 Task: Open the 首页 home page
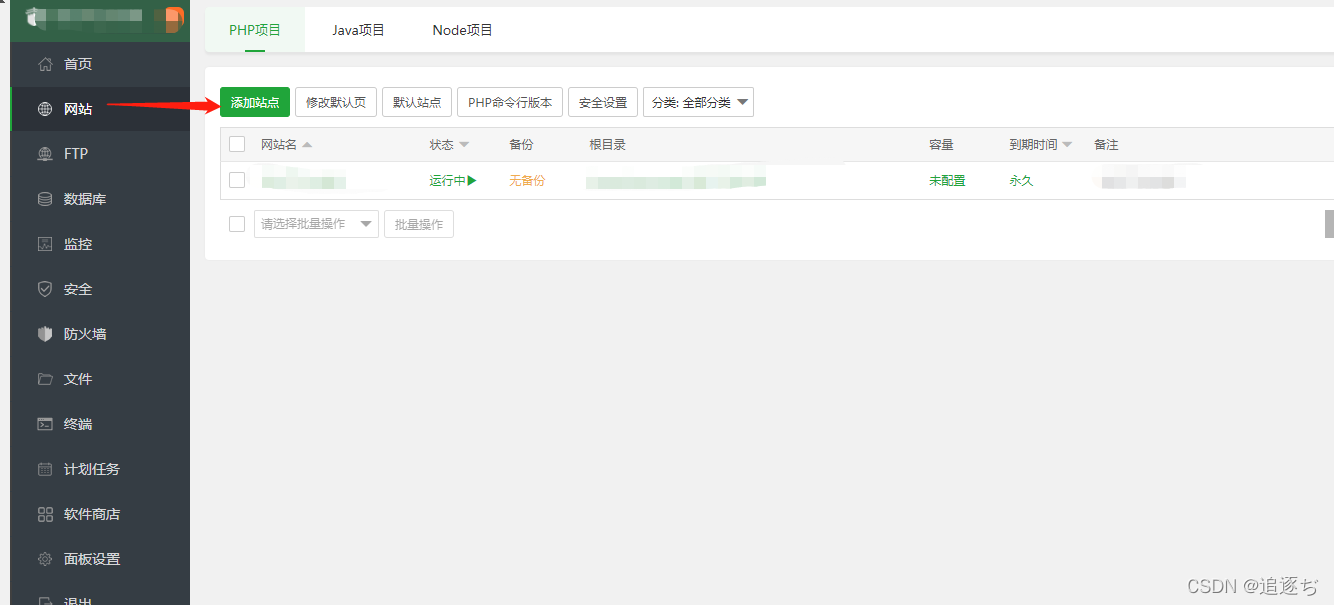pos(77,63)
